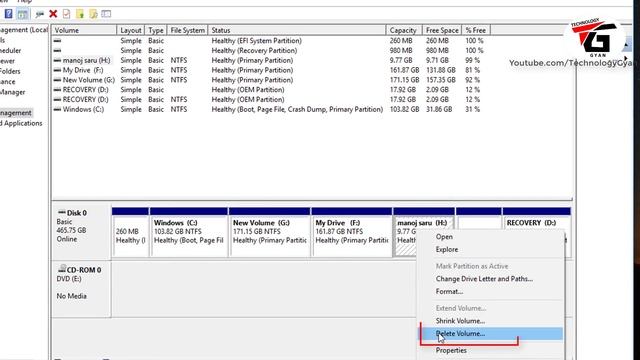Click the 161.87 GB capacity cell in list

[404, 70]
